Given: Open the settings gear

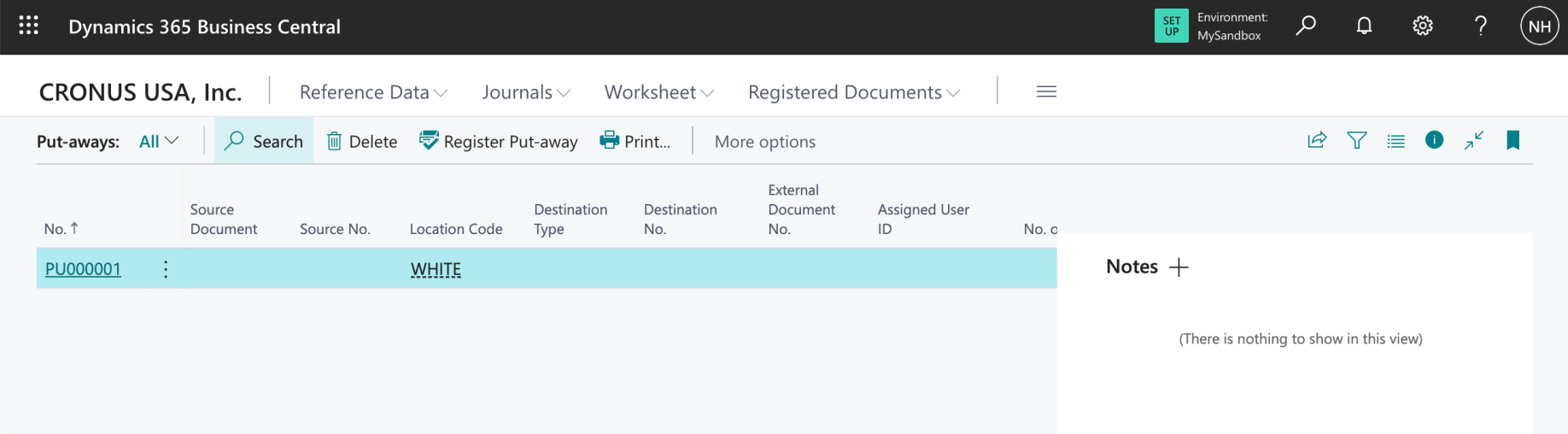Looking at the screenshot, I should [1422, 26].
